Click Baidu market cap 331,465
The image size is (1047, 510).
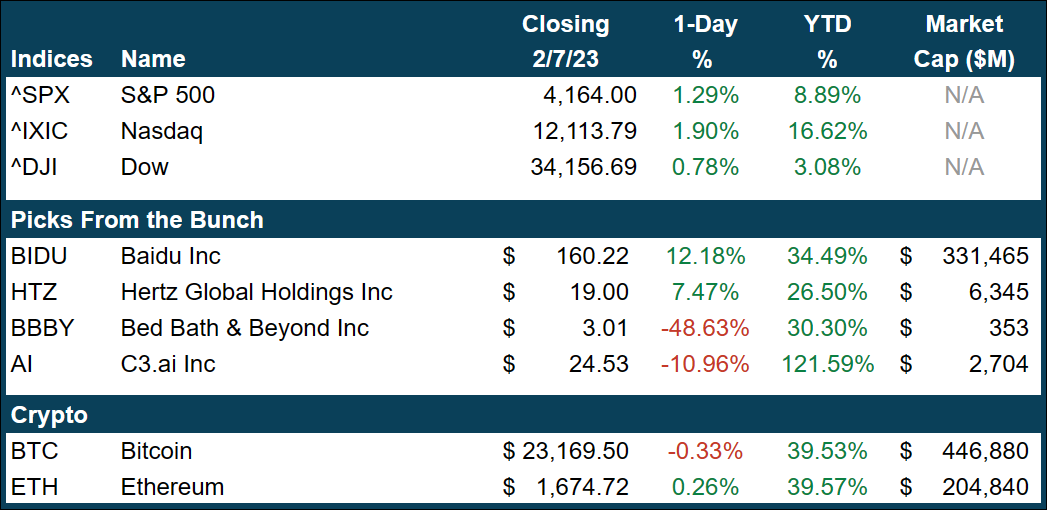(x=985, y=256)
